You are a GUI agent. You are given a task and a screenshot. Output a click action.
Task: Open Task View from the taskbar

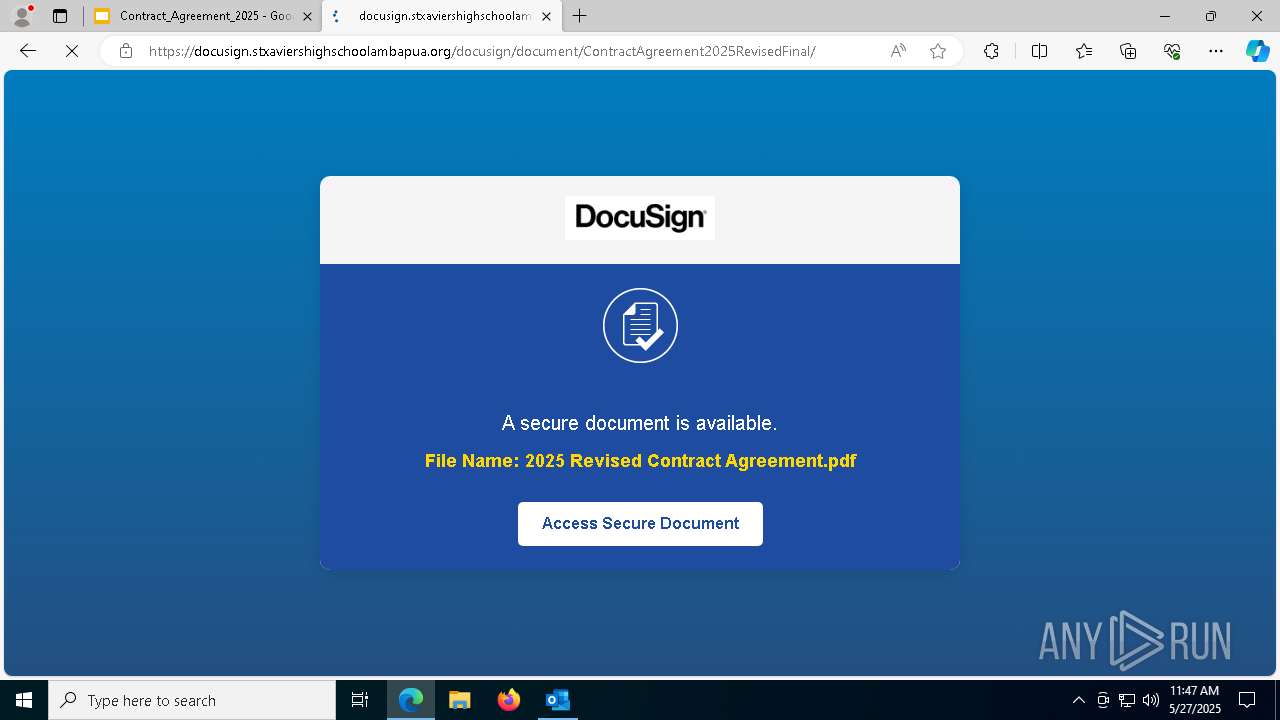(x=360, y=700)
